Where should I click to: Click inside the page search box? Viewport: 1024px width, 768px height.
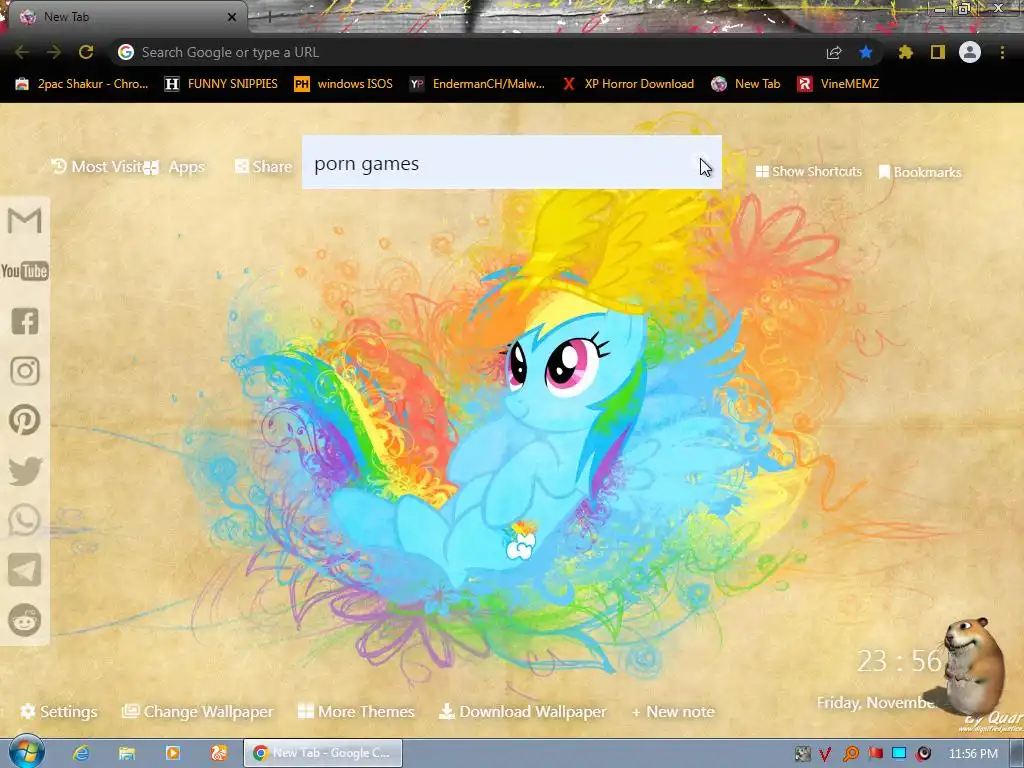tap(511, 163)
